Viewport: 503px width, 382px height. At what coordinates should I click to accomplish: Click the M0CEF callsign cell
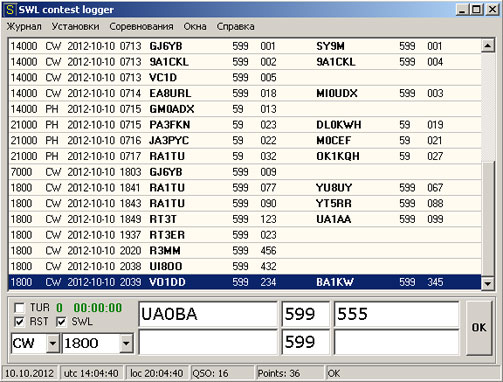click(x=334, y=140)
